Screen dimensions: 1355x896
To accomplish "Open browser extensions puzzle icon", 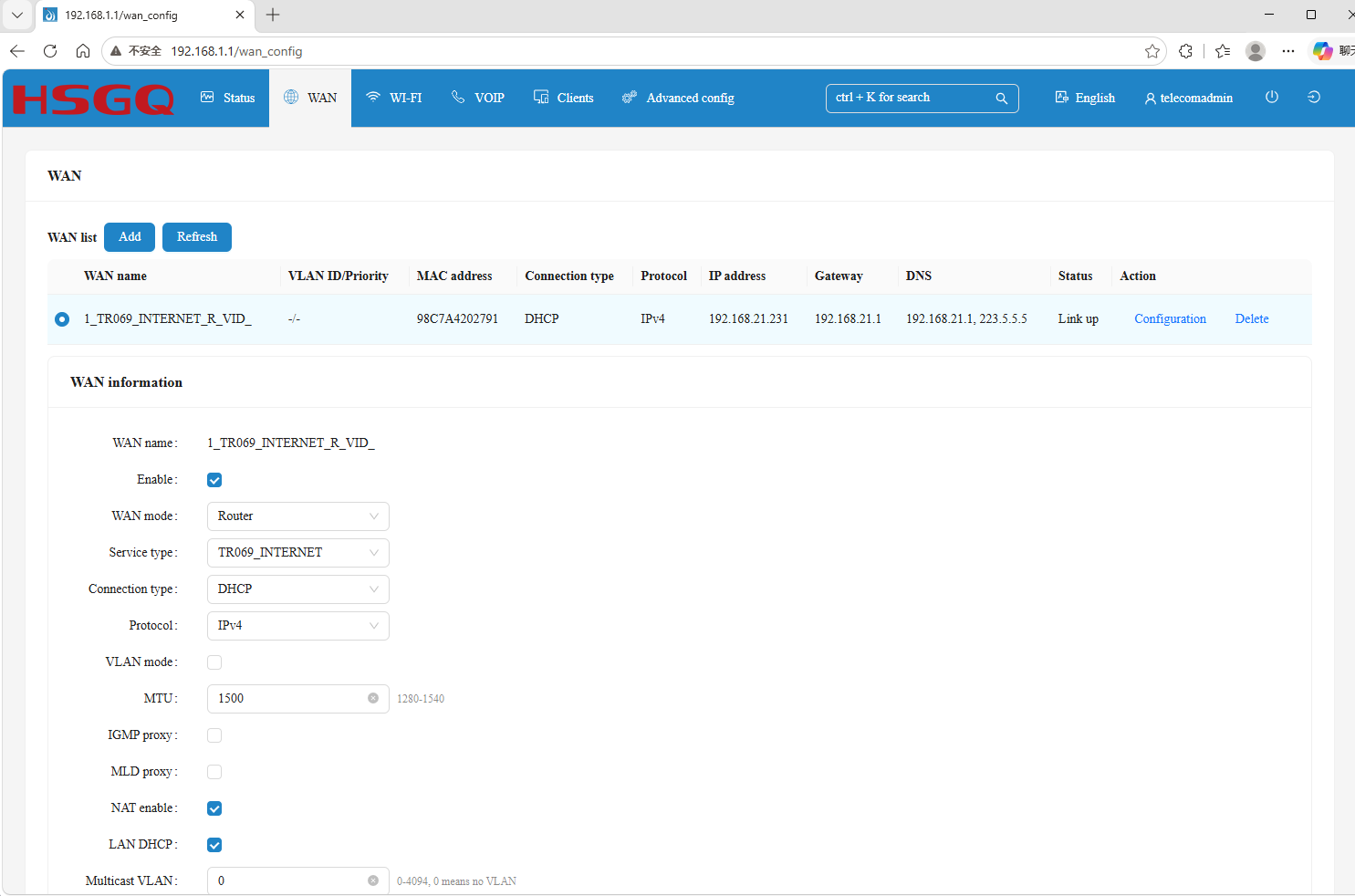I will pyautogui.click(x=1185, y=51).
